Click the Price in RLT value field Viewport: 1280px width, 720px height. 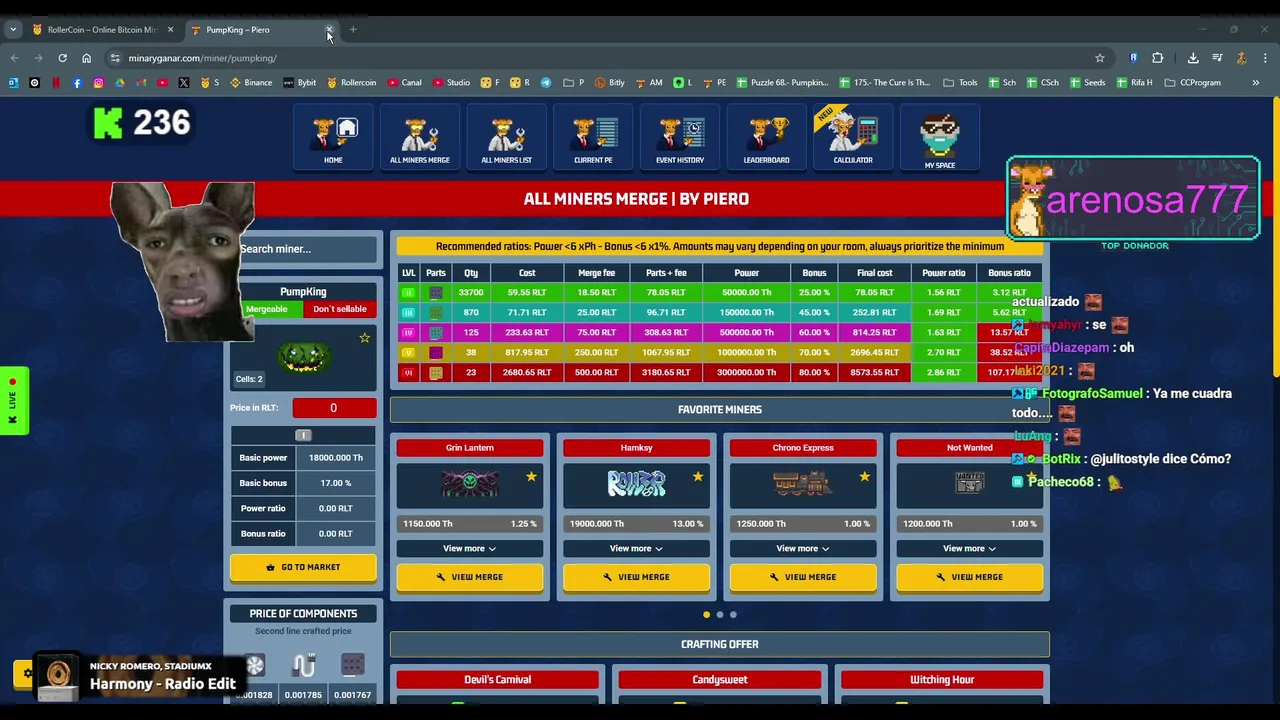(x=334, y=408)
